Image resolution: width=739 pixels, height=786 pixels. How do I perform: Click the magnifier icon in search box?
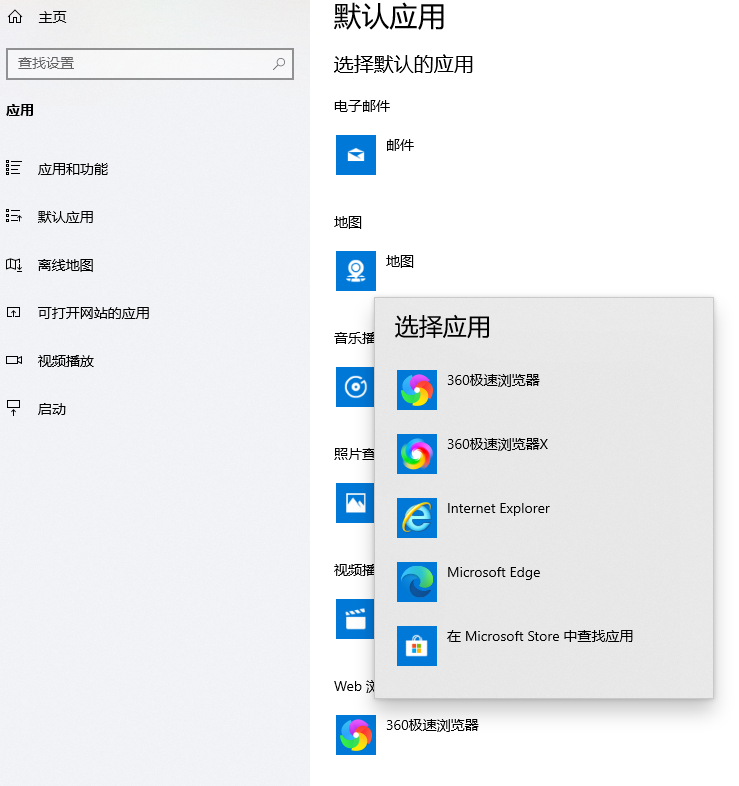point(279,64)
